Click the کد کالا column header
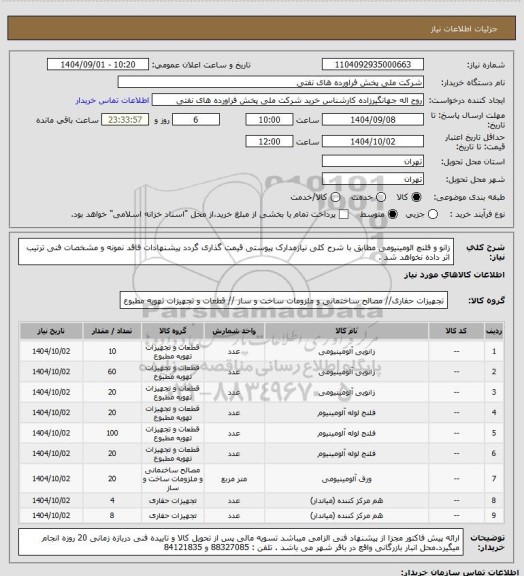The width and height of the screenshot is (524, 576). pos(456,331)
